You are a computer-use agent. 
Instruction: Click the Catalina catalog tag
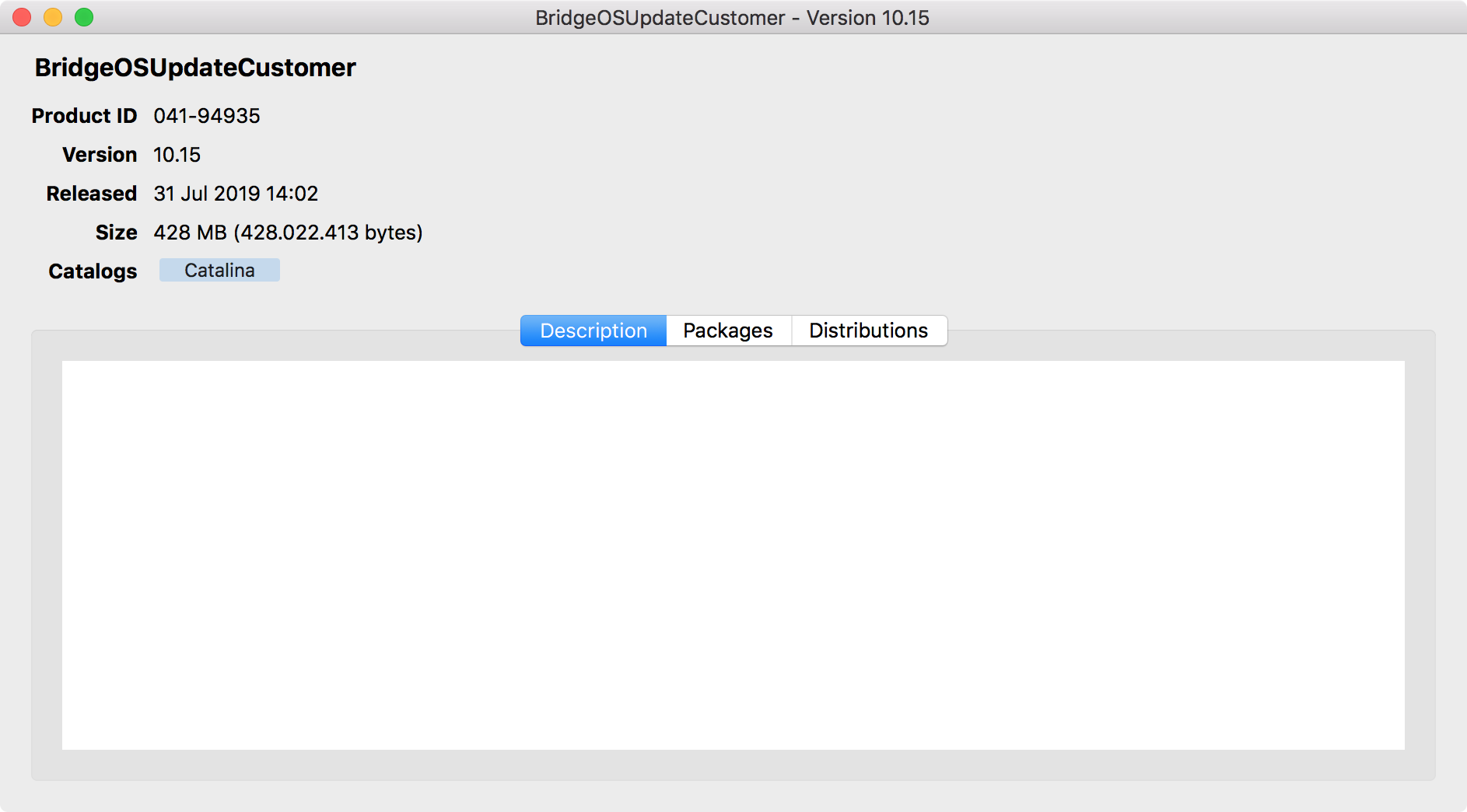[219, 270]
